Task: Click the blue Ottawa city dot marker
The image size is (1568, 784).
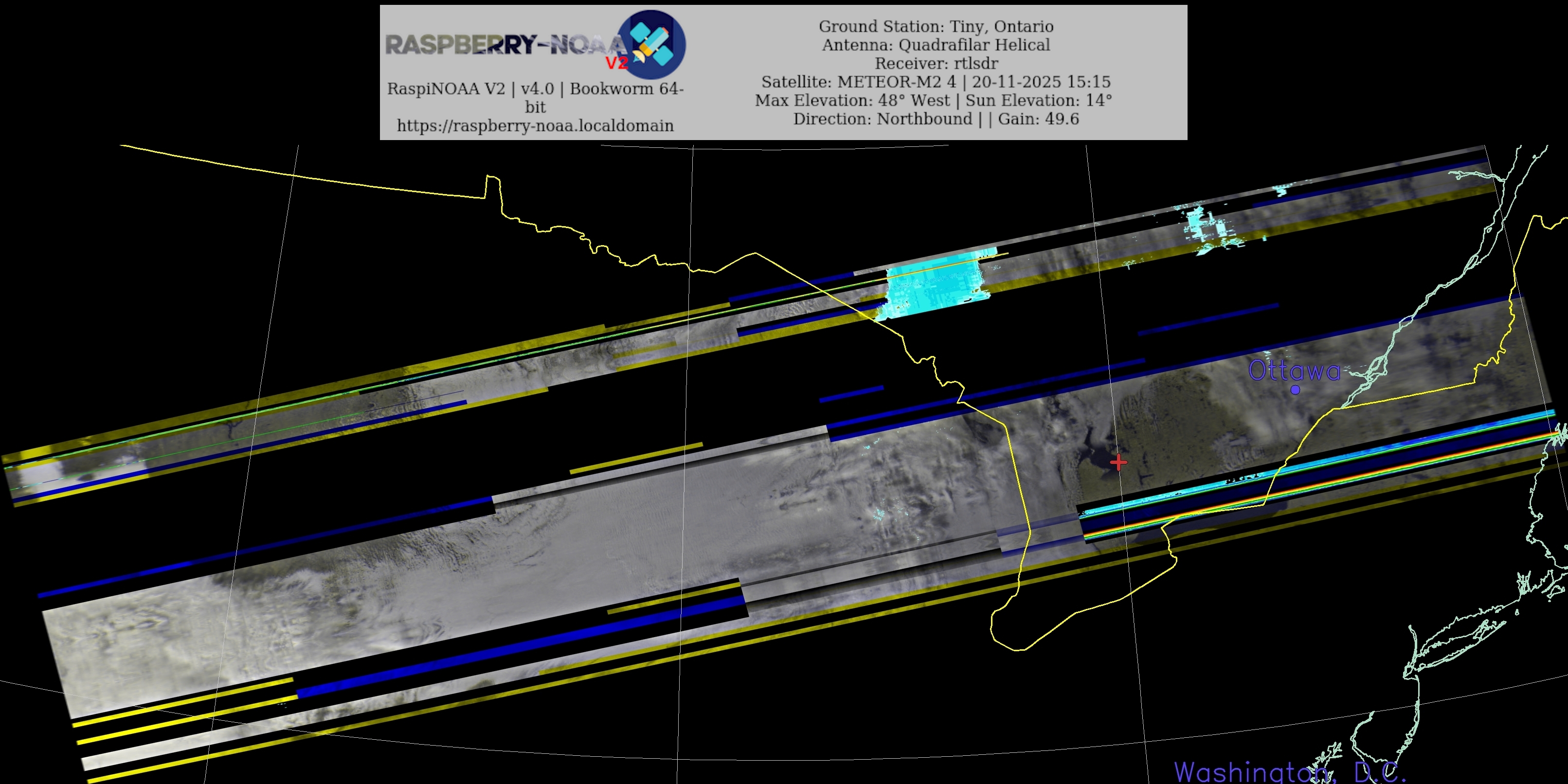Action: (1295, 390)
